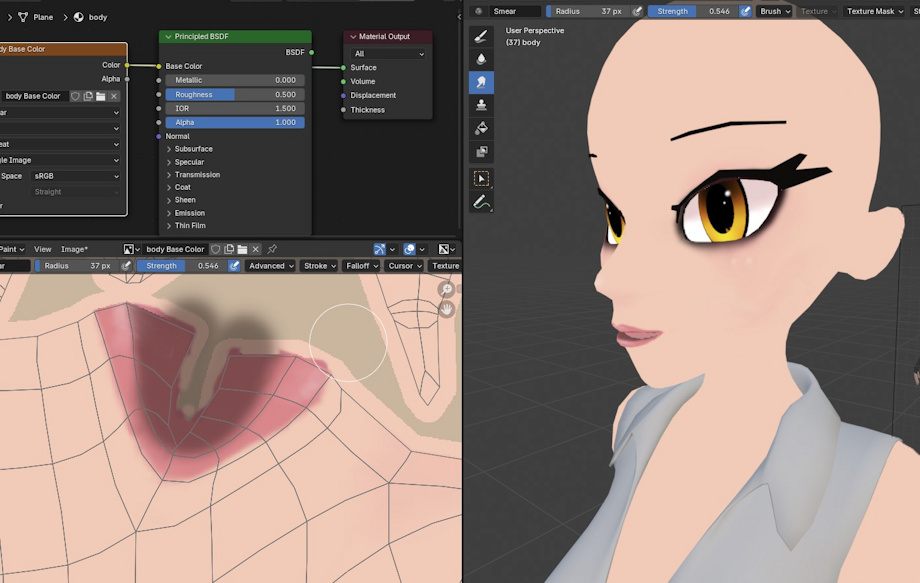The width and height of the screenshot is (920, 583).
Task: Toggle strength pressure sensitivity in image editor header
Action: (234, 266)
